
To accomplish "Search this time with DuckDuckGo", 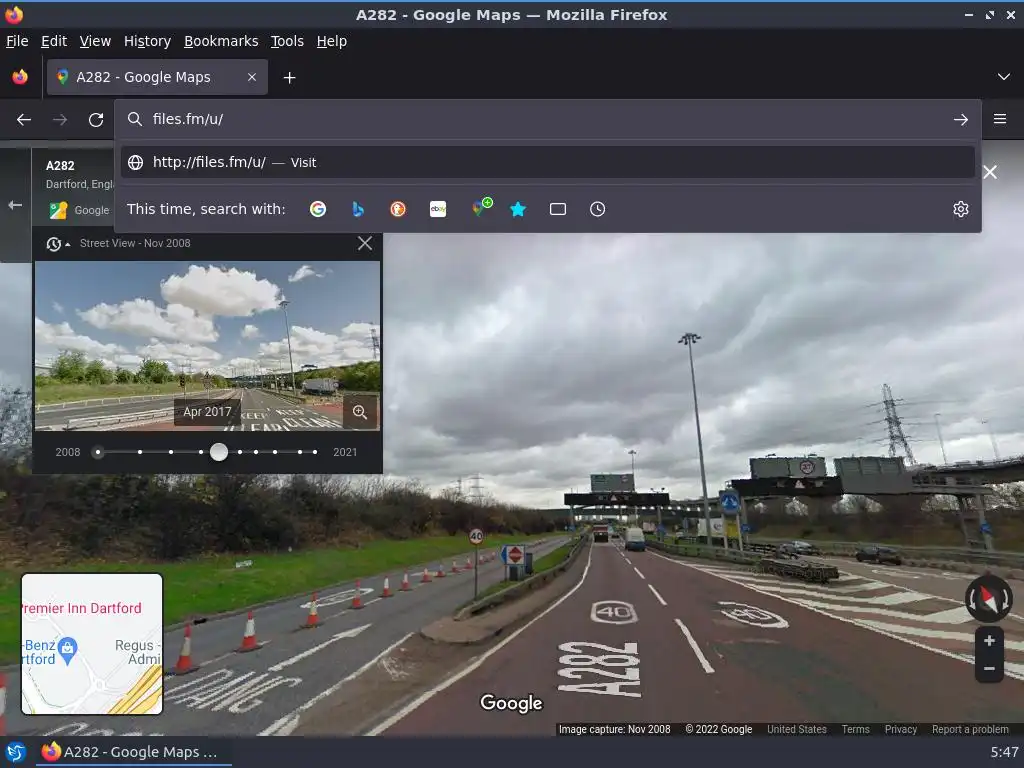I will click(398, 209).
